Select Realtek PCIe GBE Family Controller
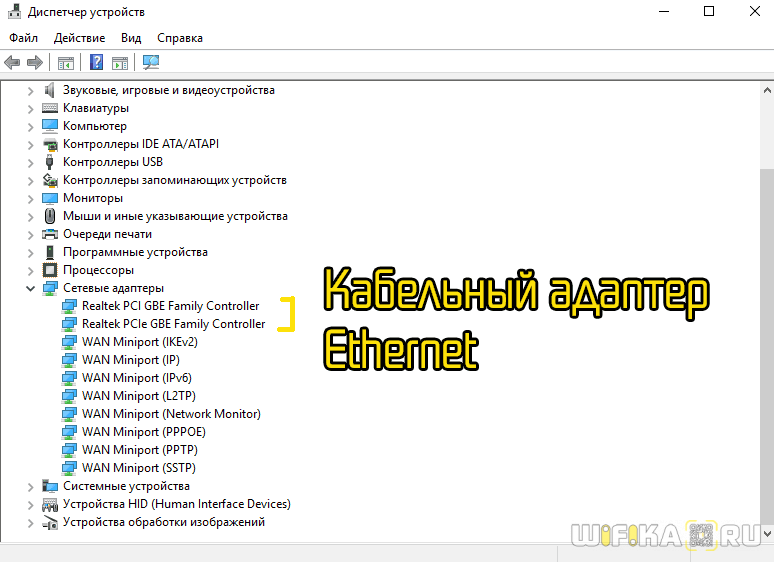This screenshot has width=774, height=562. tap(173, 324)
